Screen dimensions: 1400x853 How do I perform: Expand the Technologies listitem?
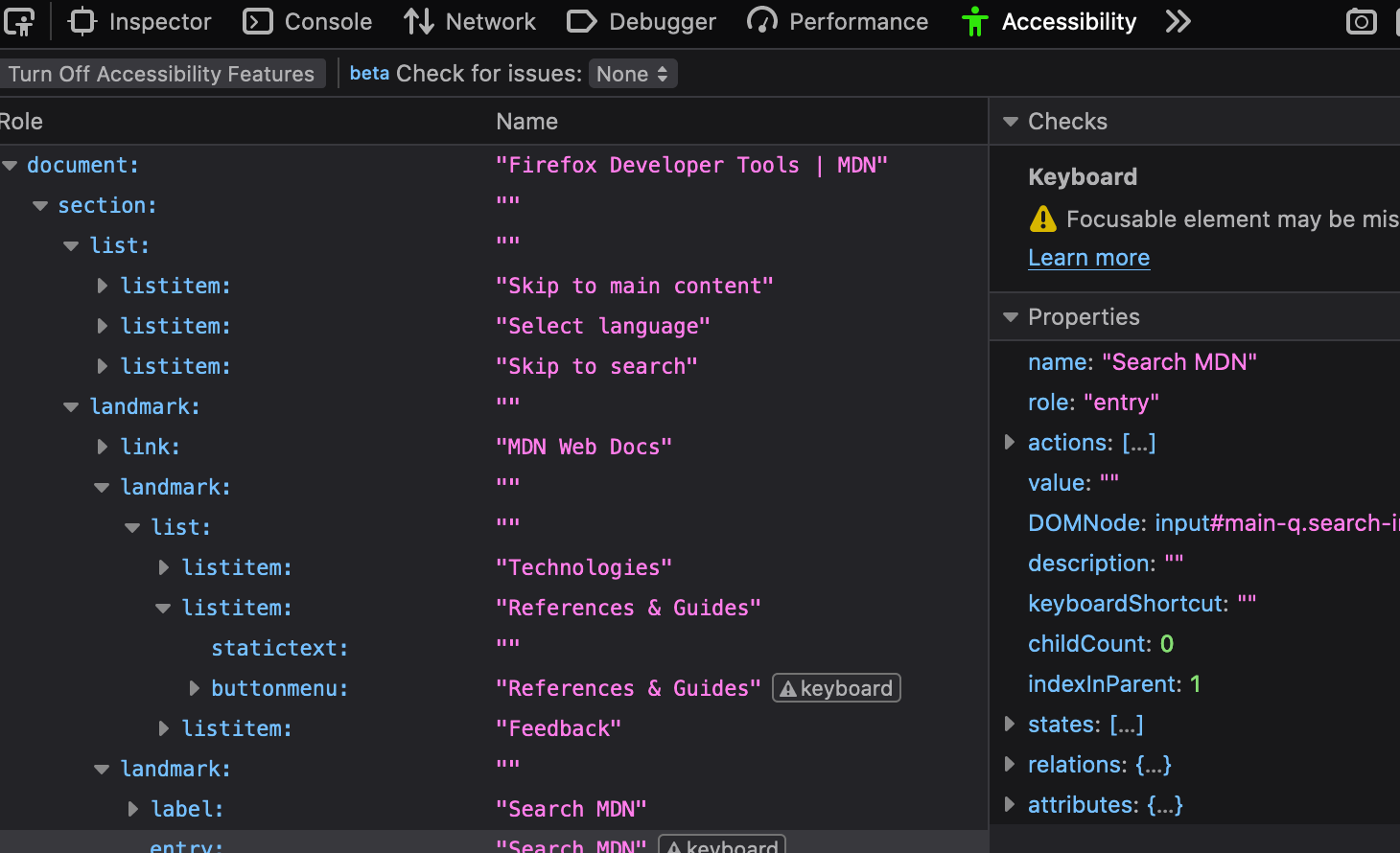(x=164, y=567)
